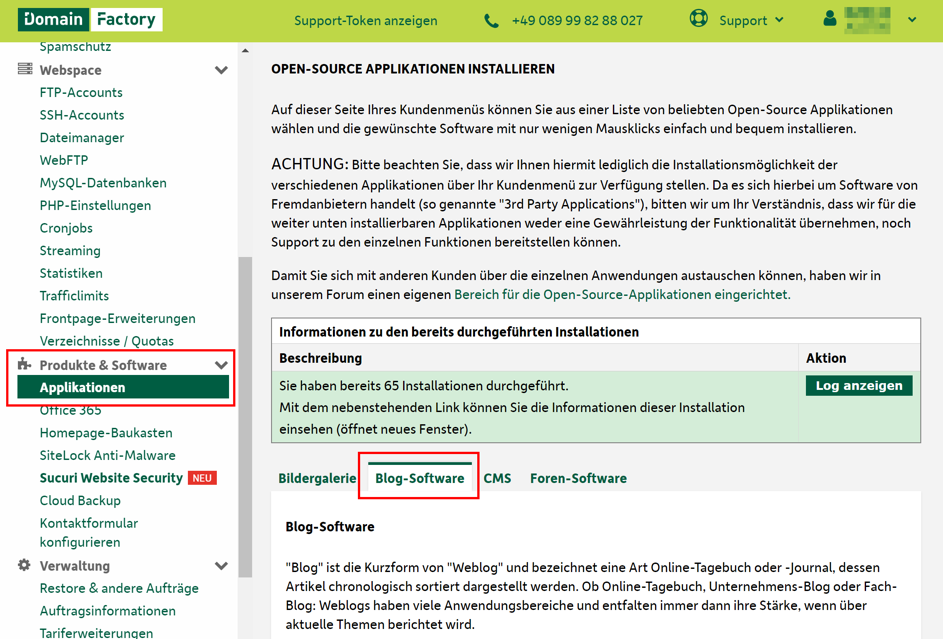Open Verzeichnisse / Quotas
The image size is (943, 639).
coord(106,341)
